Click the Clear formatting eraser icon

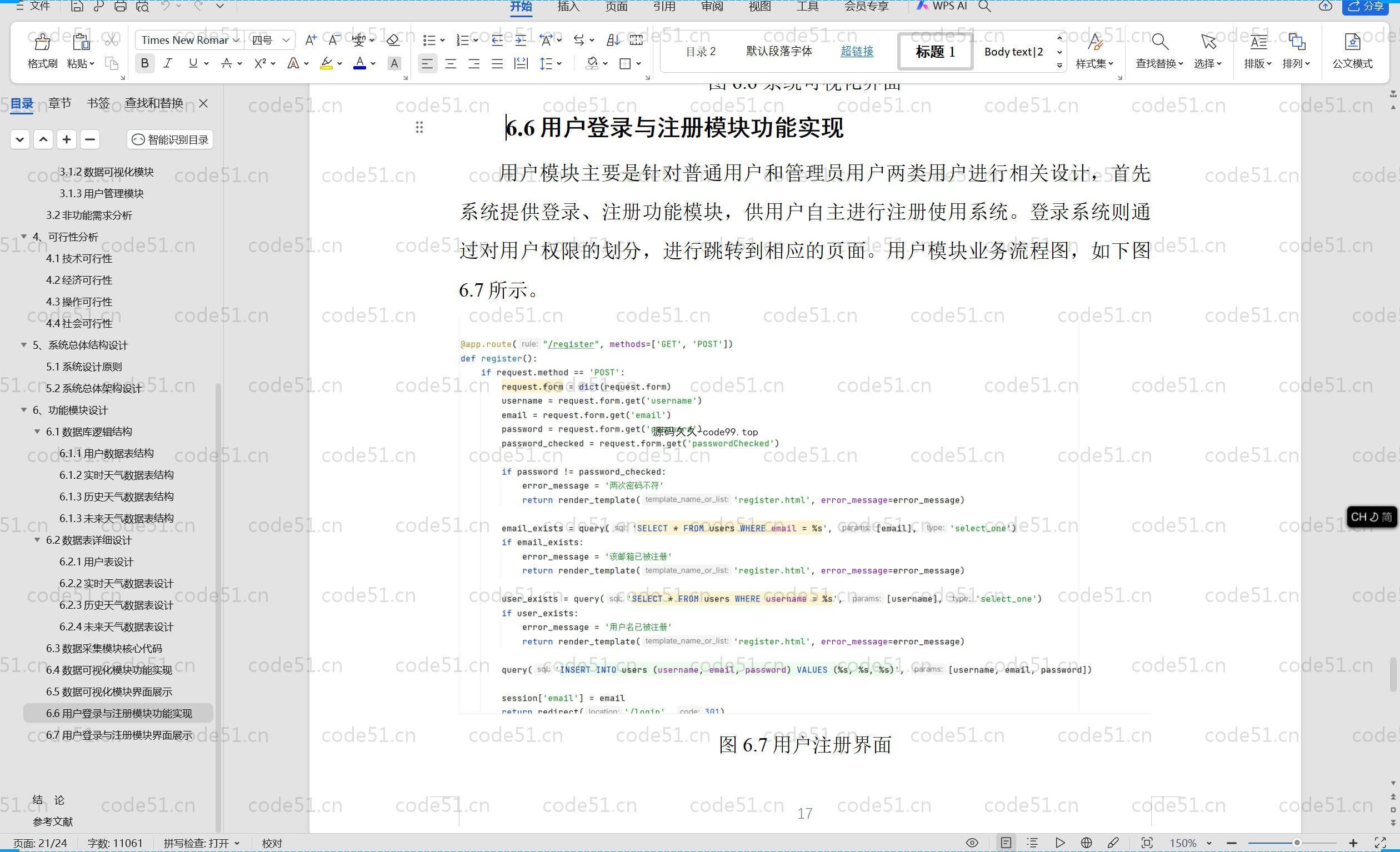pos(393,40)
